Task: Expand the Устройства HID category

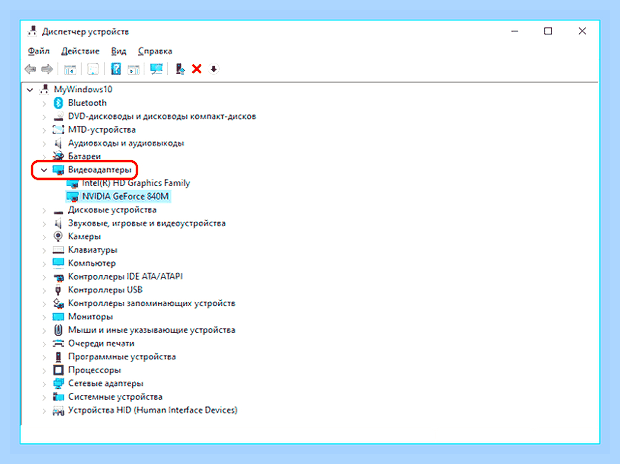Action: click(x=44, y=411)
